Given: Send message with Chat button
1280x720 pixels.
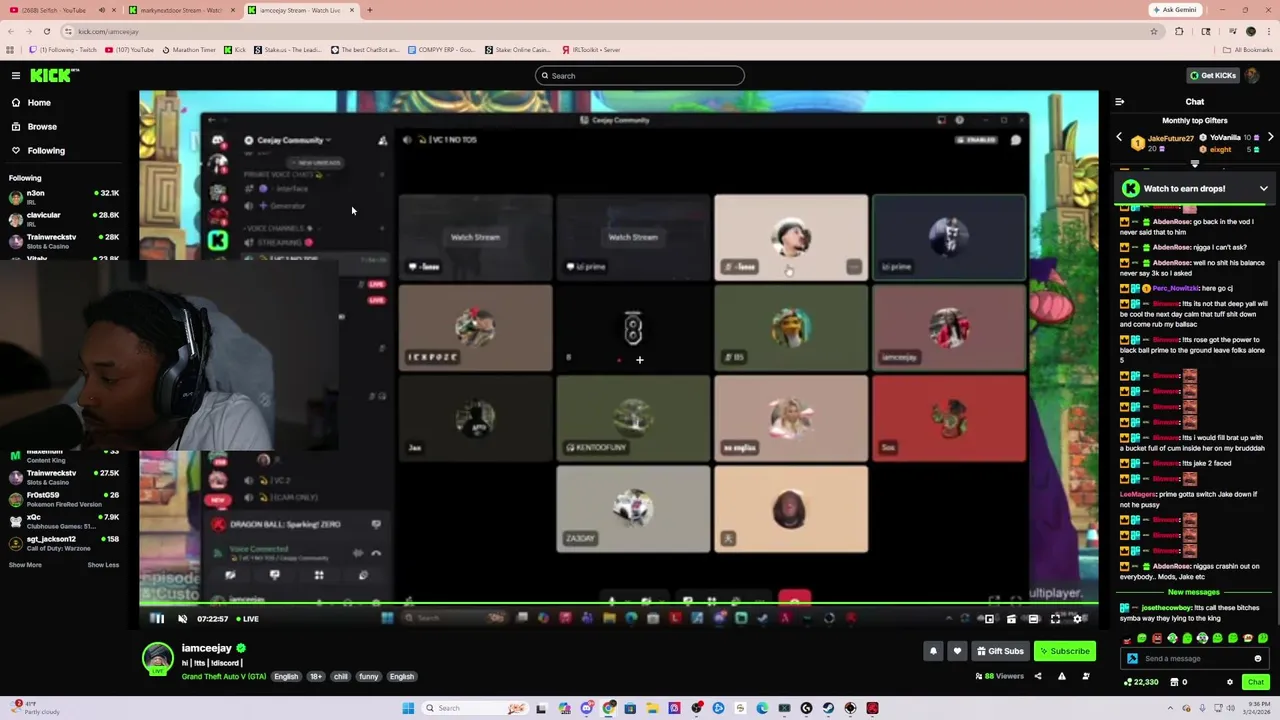Looking at the screenshot, I should (1256, 682).
